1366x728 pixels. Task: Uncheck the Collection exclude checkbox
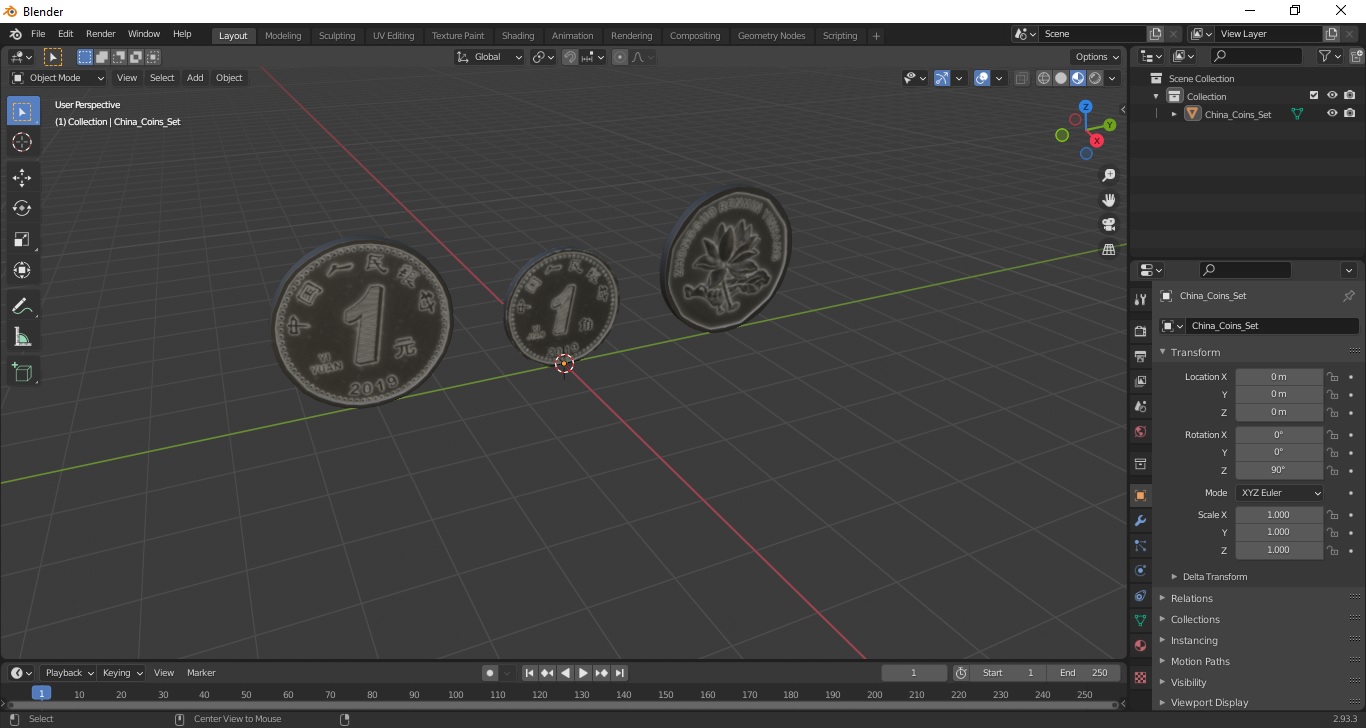[1314, 96]
